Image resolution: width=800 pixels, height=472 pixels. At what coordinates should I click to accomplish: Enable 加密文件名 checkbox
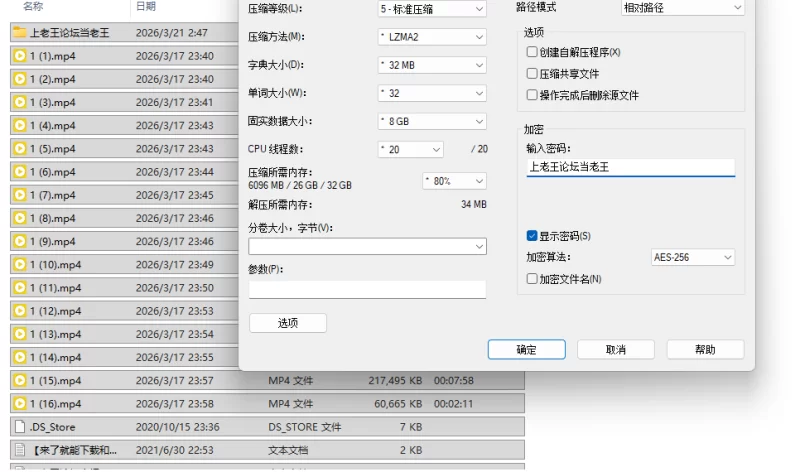[x=532, y=279]
